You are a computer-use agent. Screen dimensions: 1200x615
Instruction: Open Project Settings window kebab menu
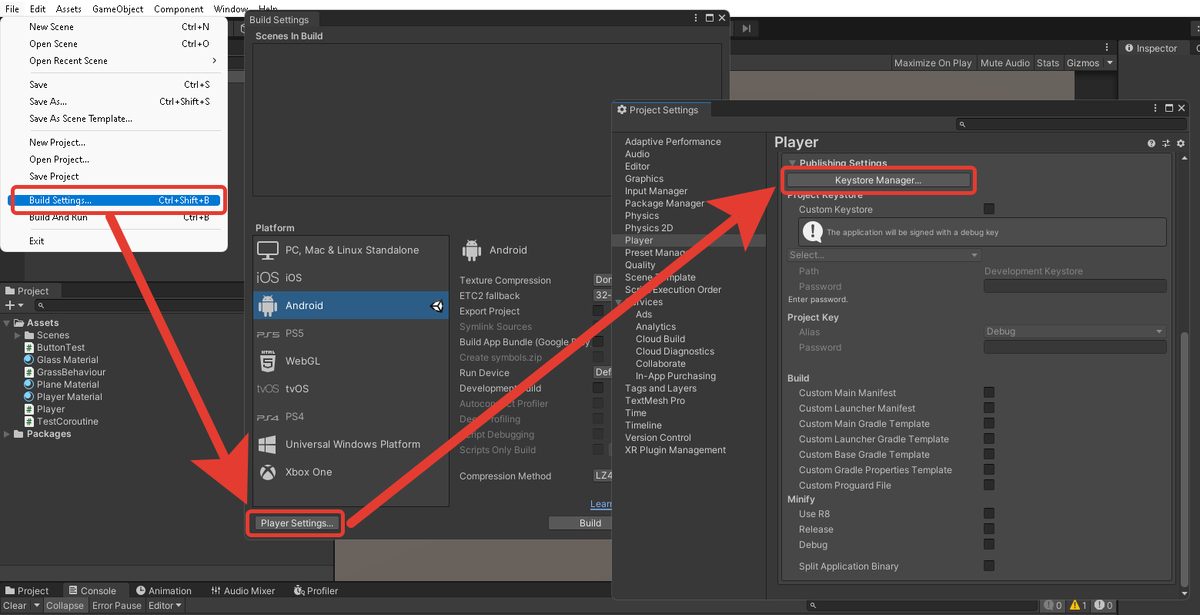click(1153, 109)
